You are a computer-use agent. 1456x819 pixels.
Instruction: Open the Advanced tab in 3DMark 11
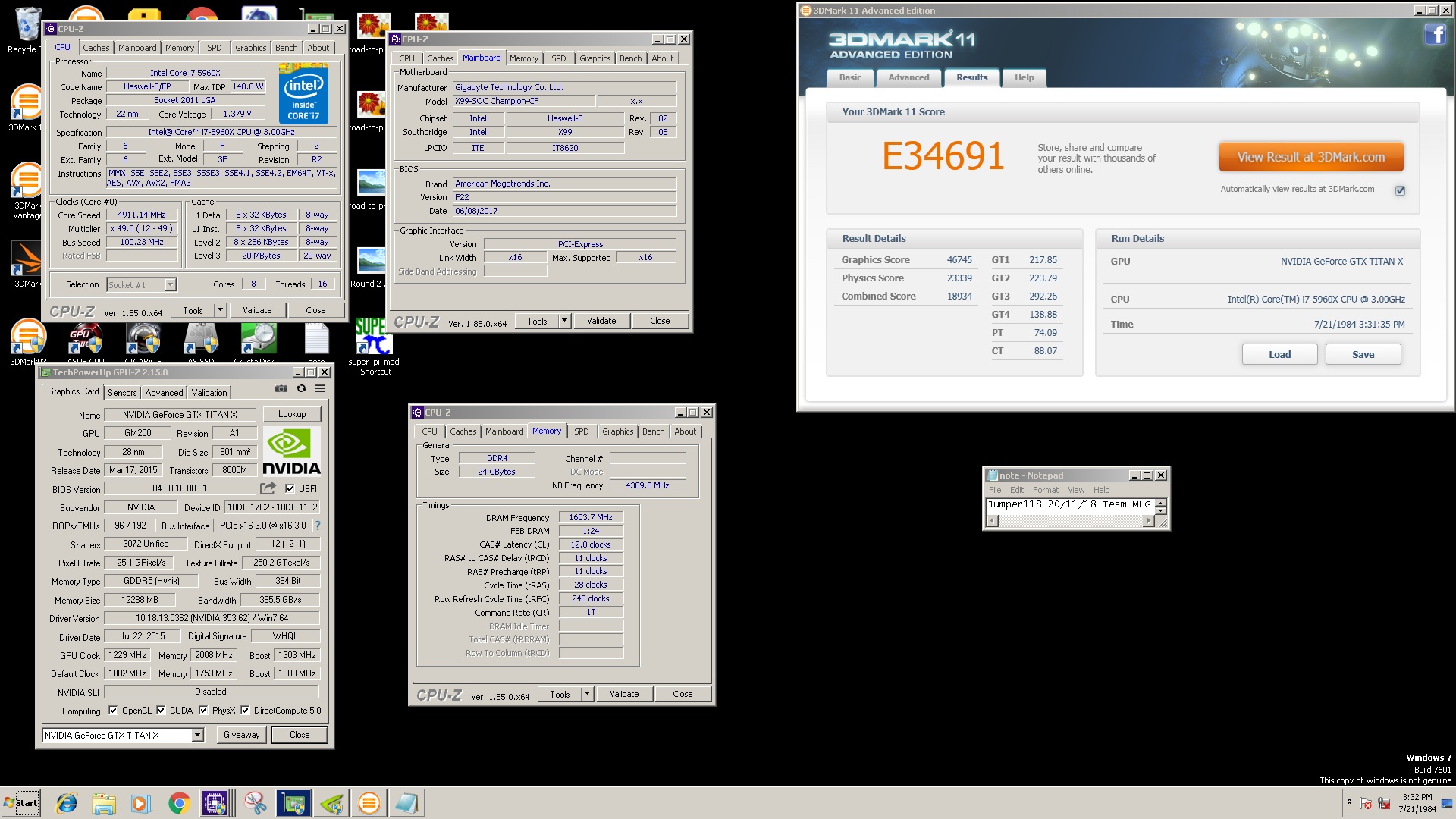[x=908, y=77]
